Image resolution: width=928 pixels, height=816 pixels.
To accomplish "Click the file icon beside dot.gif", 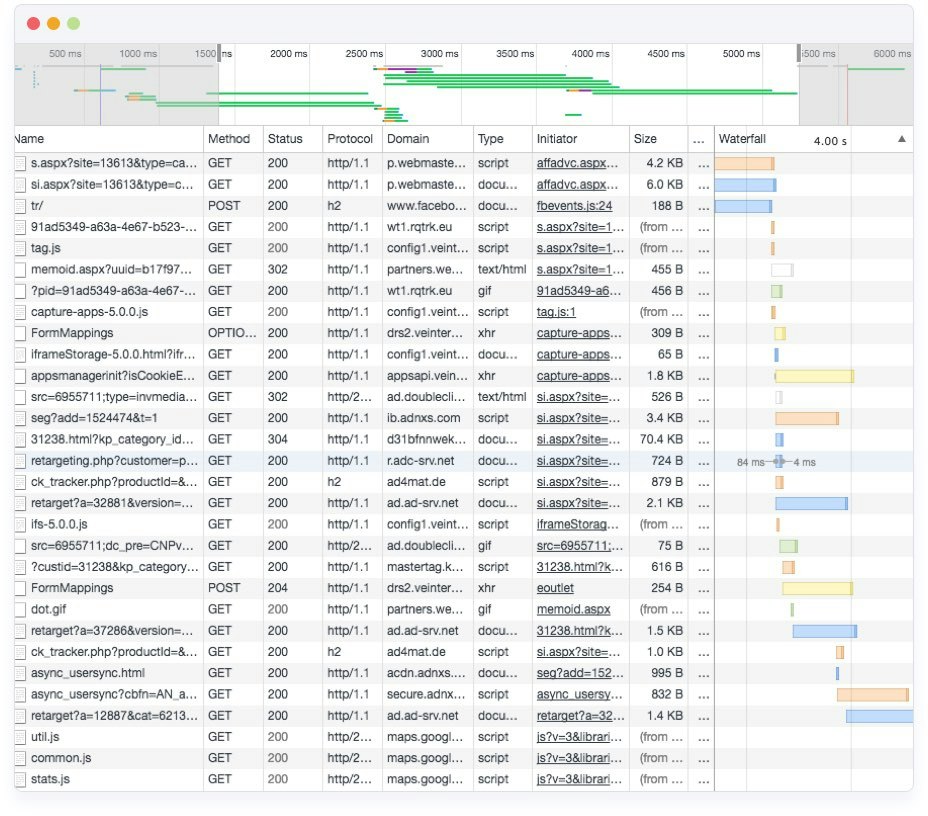I will pyautogui.click(x=21, y=609).
